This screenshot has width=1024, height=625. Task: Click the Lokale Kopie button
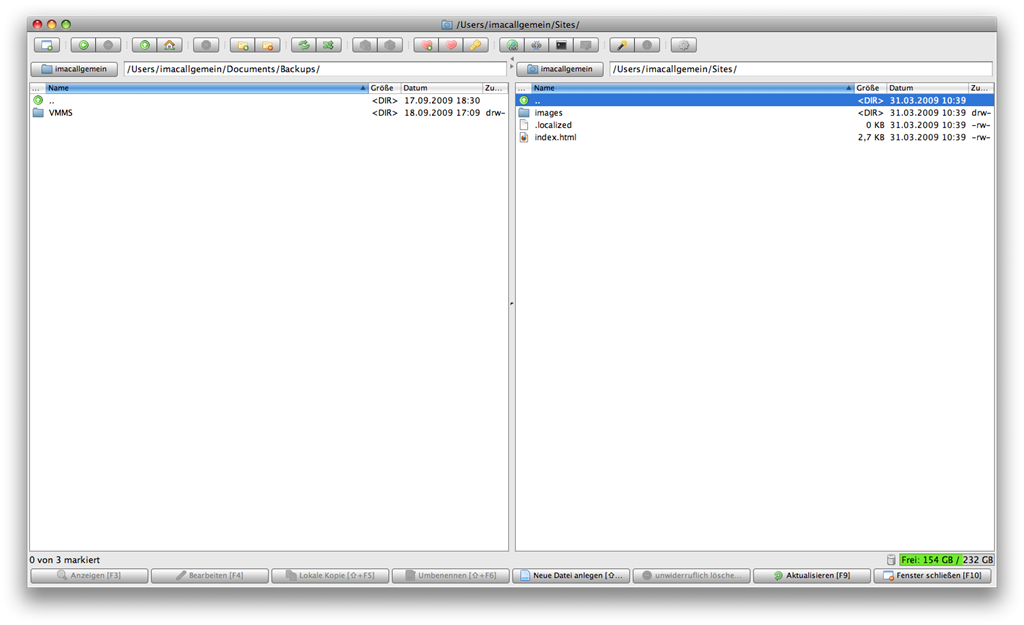point(330,575)
